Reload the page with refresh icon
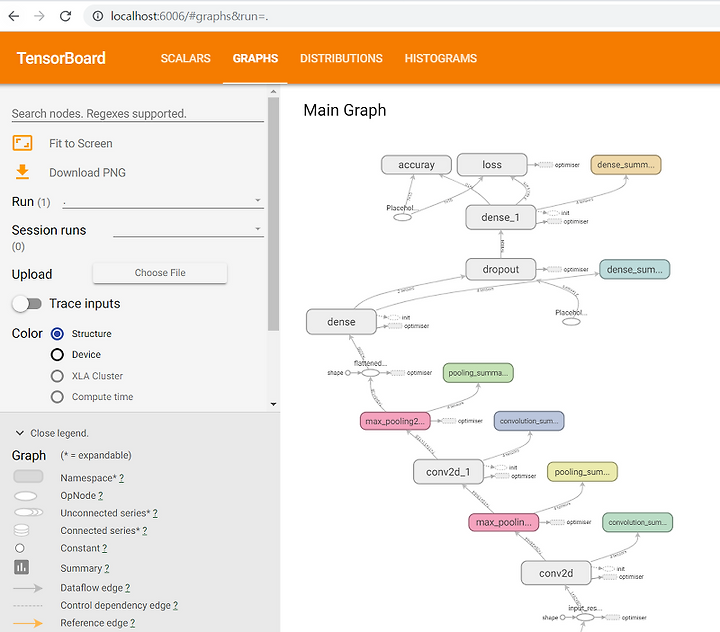 coord(66,16)
